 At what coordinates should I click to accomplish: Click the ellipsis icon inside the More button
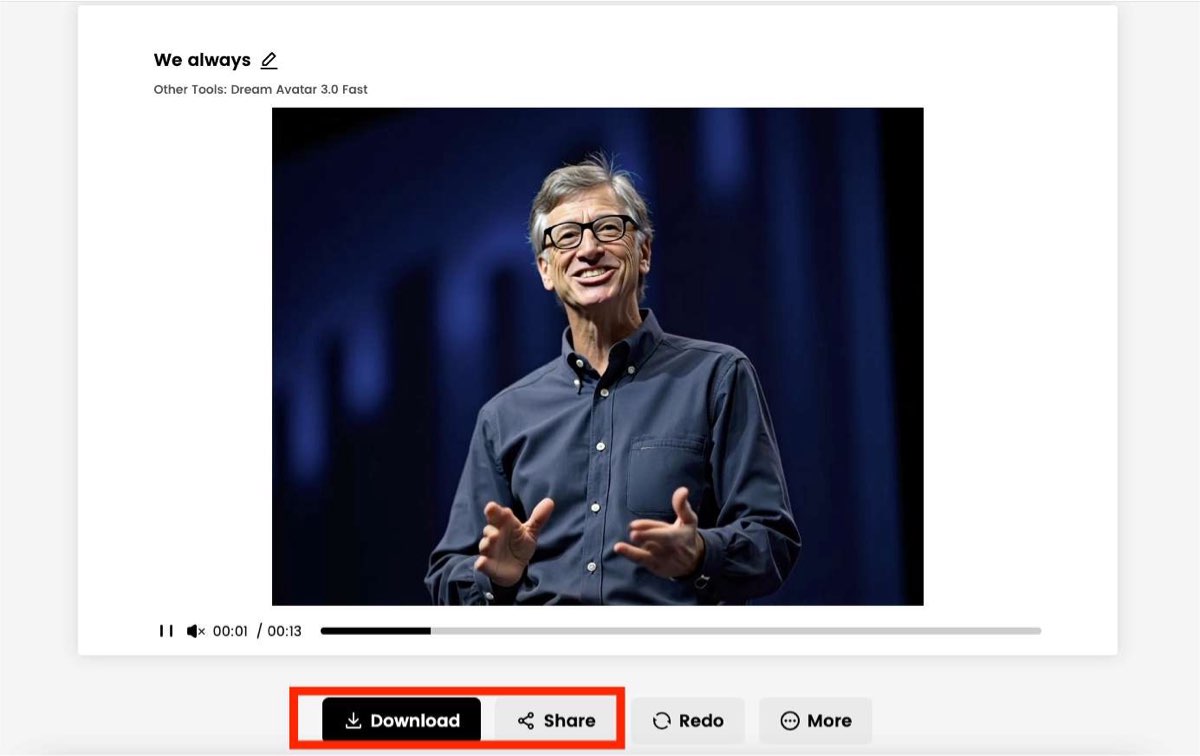790,720
